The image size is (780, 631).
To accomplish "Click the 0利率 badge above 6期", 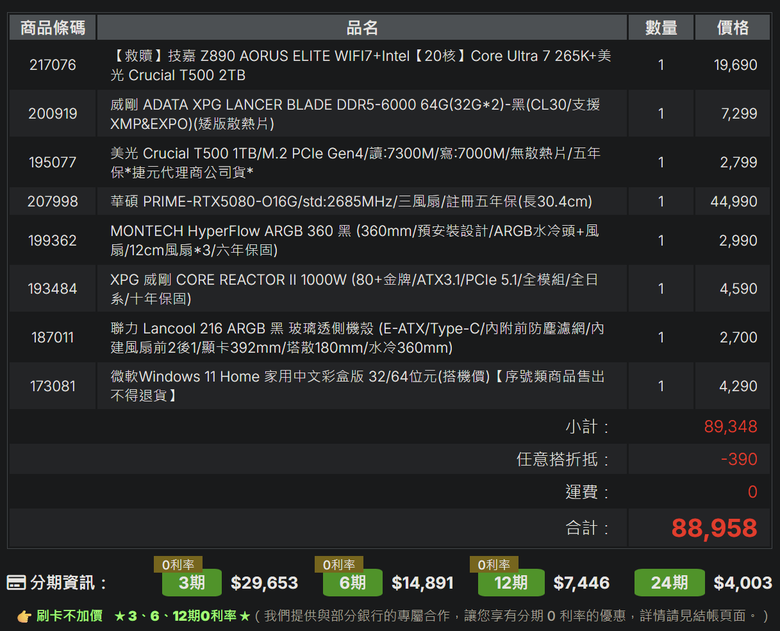I will coord(339,565).
